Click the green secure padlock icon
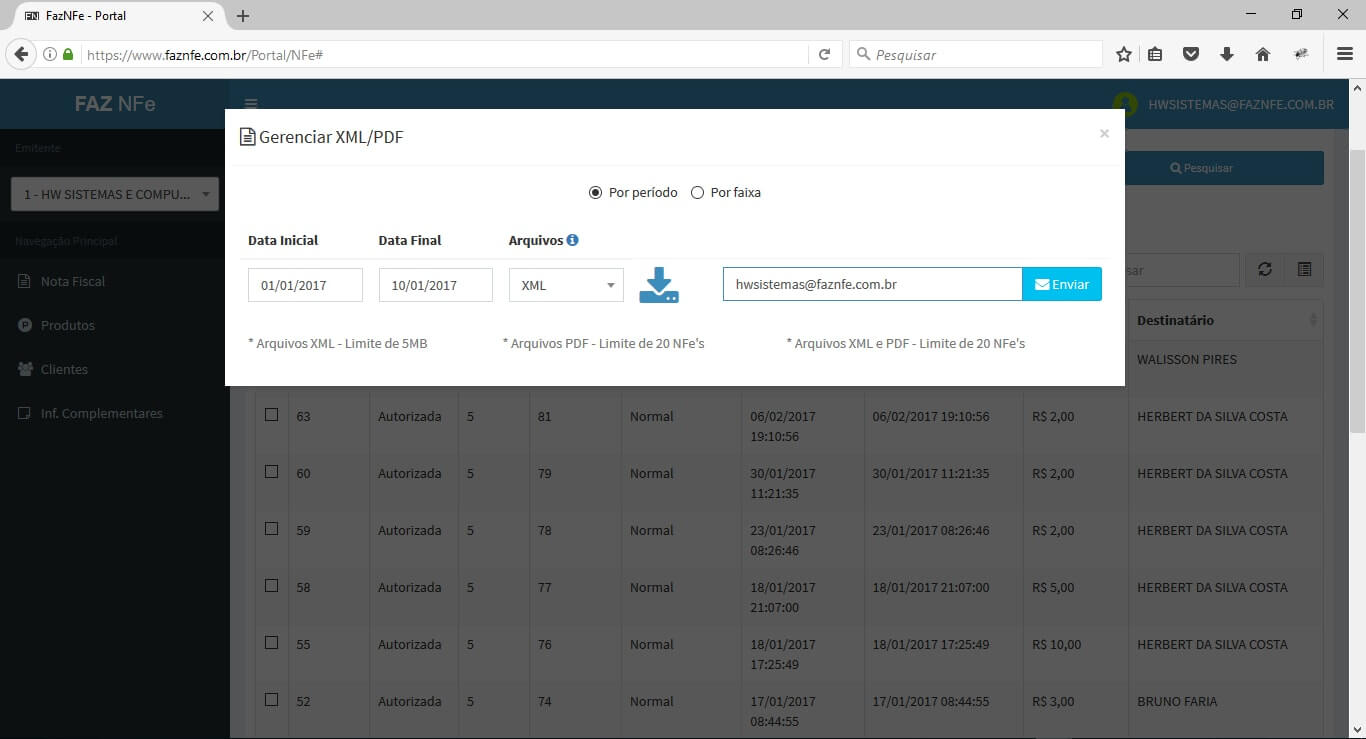This screenshot has height=739, width=1366. click(68, 55)
